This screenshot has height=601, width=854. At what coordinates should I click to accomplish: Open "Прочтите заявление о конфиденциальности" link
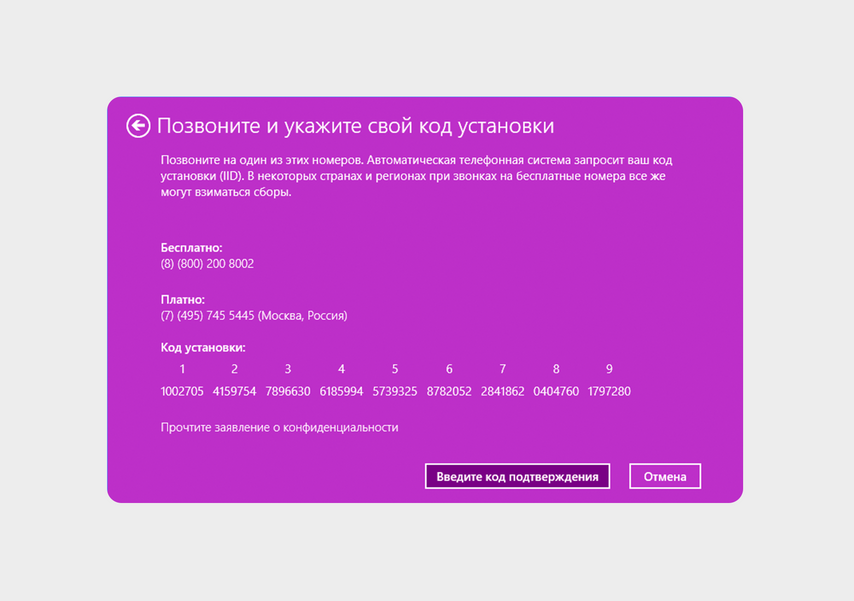(279, 428)
